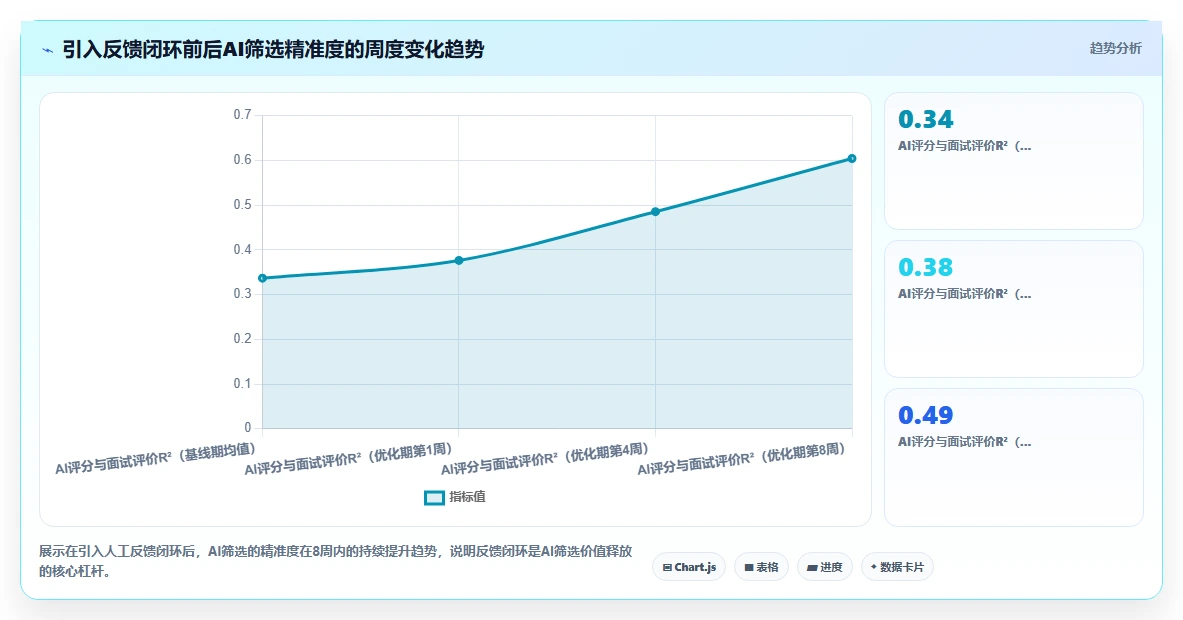This screenshot has height=620, width=1183.
Task: Click the 0.6 y-axis tick label
Action: 242,160
